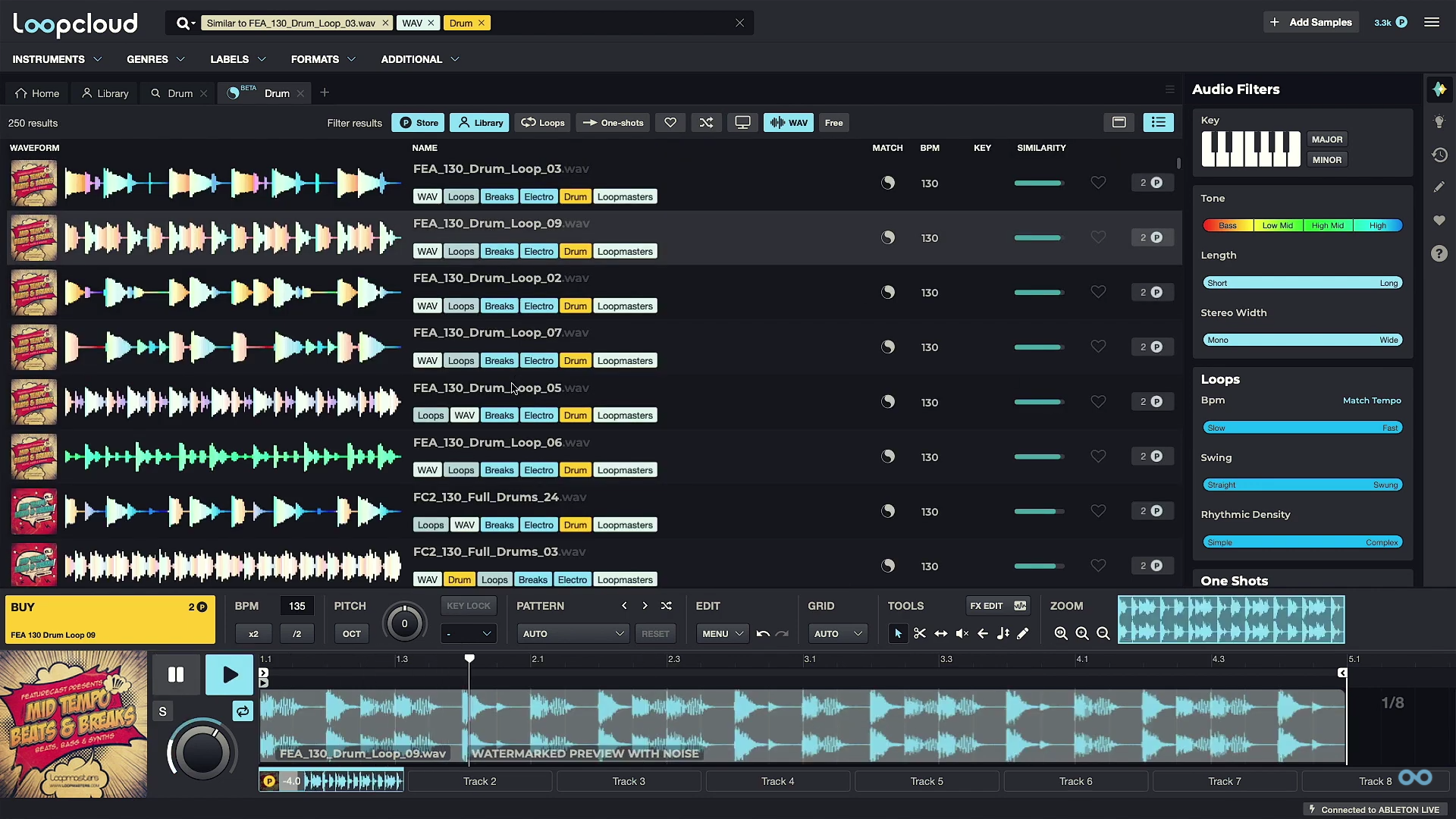Click the Add Samples button
The image size is (1456, 819).
[x=1310, y=22]
